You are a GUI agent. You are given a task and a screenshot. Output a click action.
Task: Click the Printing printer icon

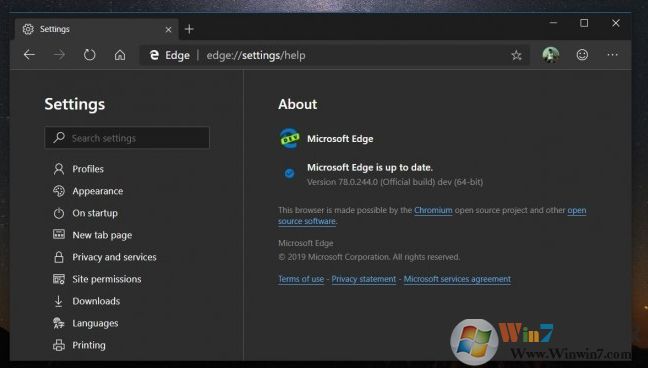point(59,345)
